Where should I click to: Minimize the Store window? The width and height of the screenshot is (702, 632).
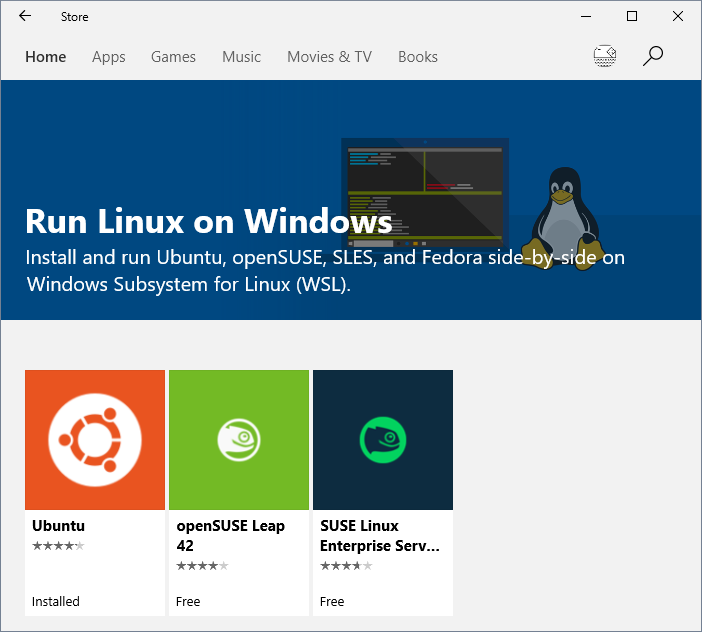[x=586, y=17]
